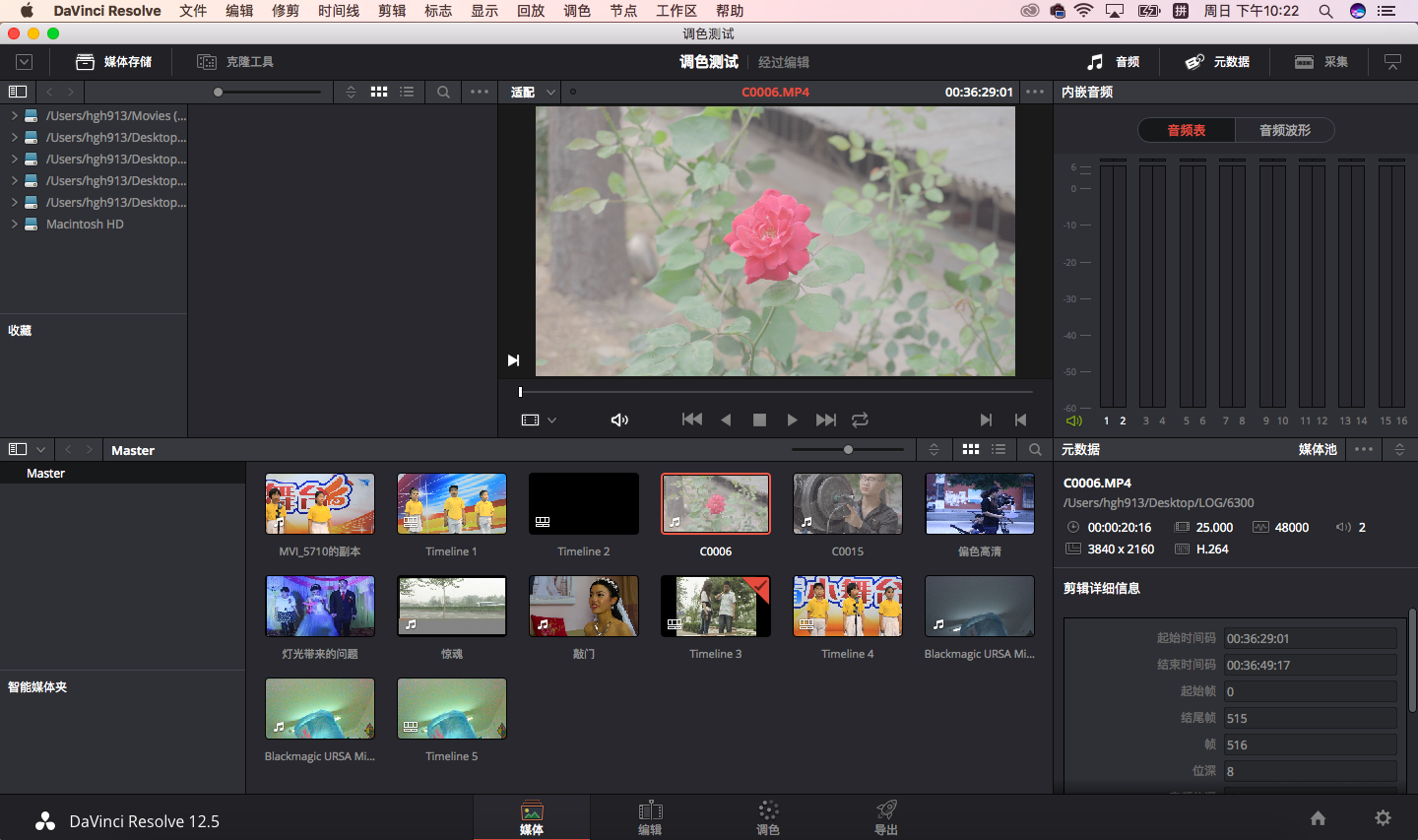1418x840 pixels.
Task: Click the media pool sort icon
Action: pos(934,449)
